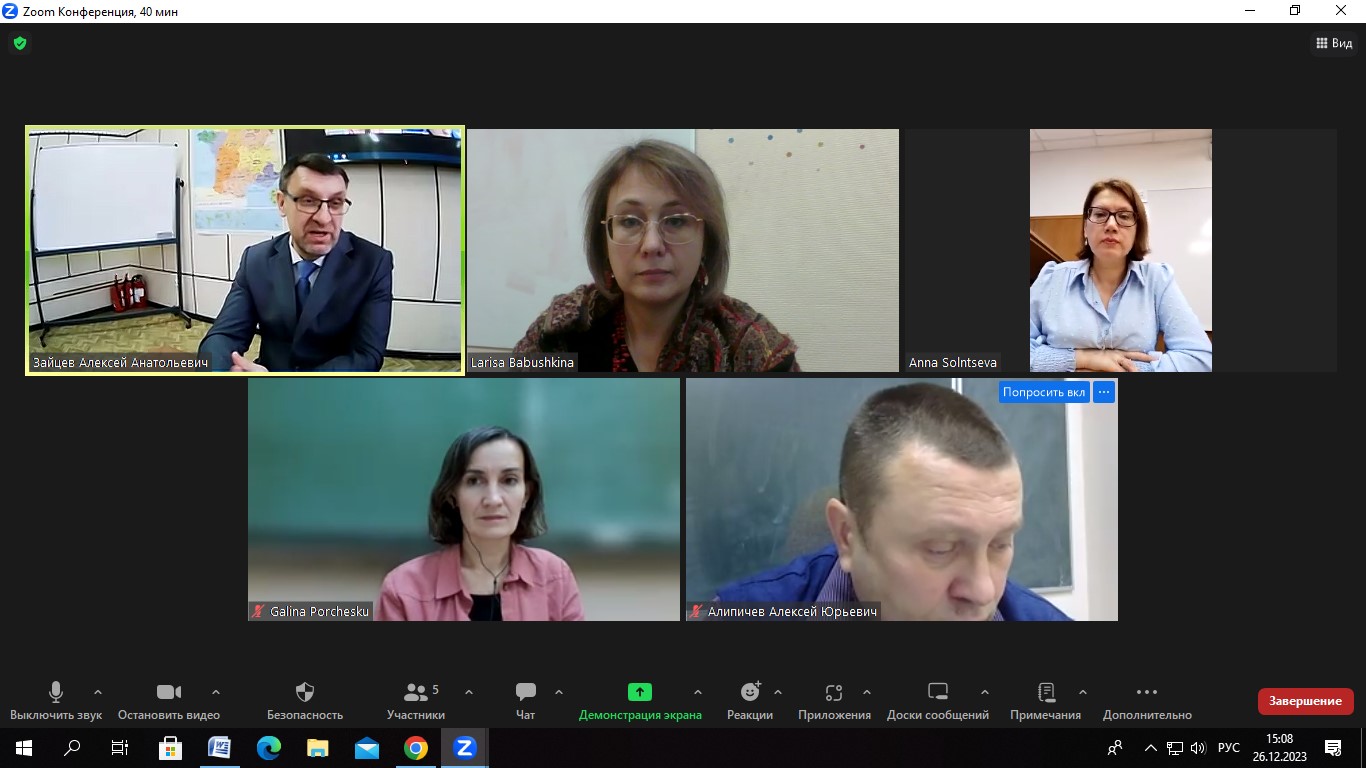
Task: Click Попросить вкл button on Алипичев tile
Action: pos(1043,392)
